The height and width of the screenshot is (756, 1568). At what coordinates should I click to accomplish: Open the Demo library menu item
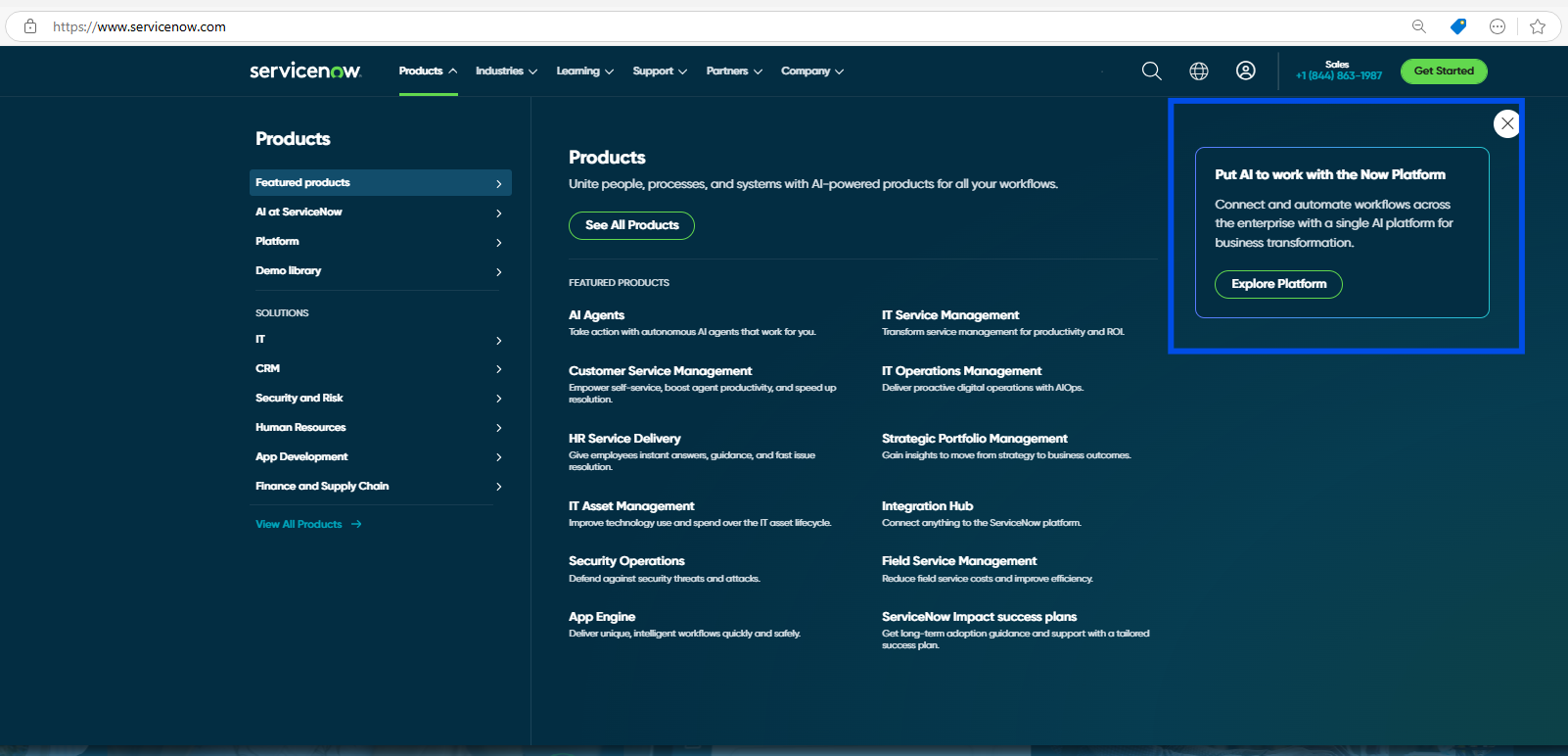tap(380, 271)
